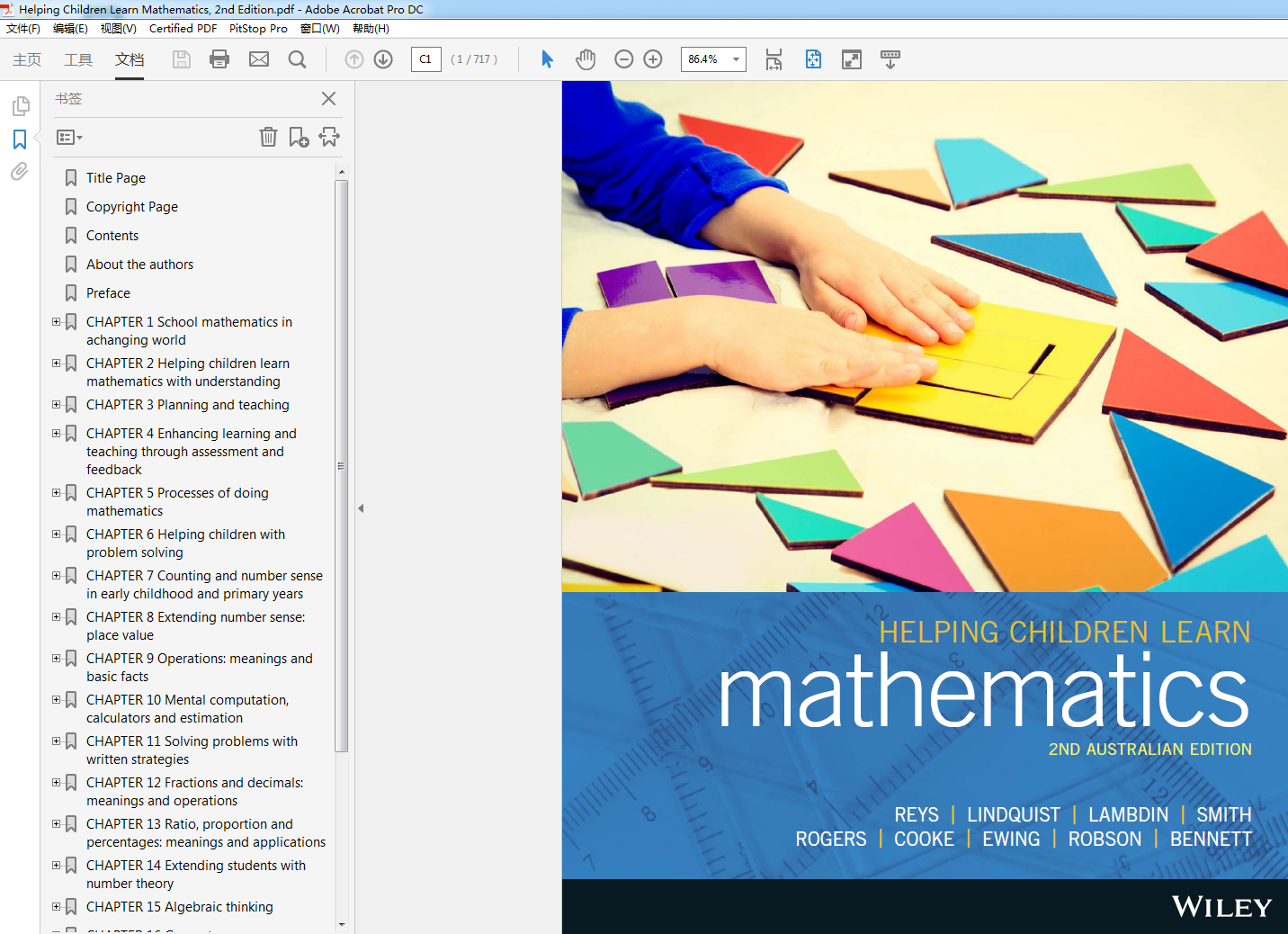The height and width of the screenshot is (934, 1288).
Task: Toggle the bookmarks panel icon
Action: [20, 139]
